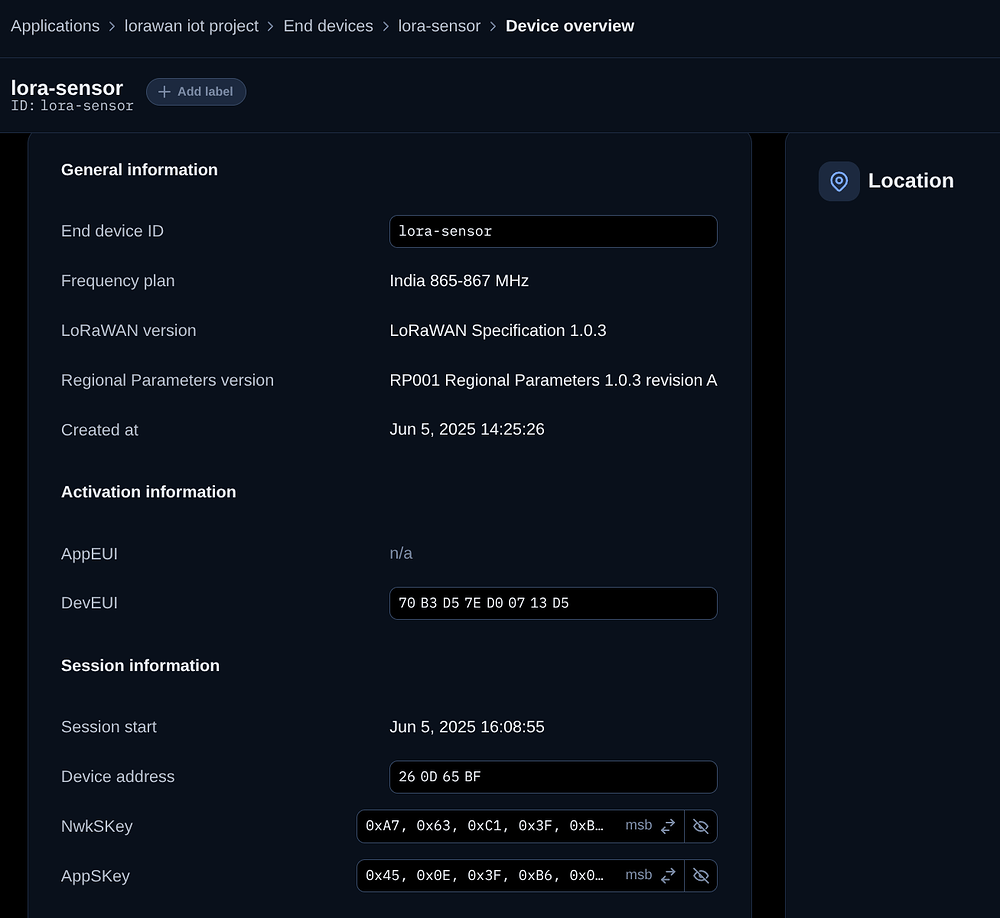Click 'ID: lora-sensor' under device title

(x=72, y=106)
